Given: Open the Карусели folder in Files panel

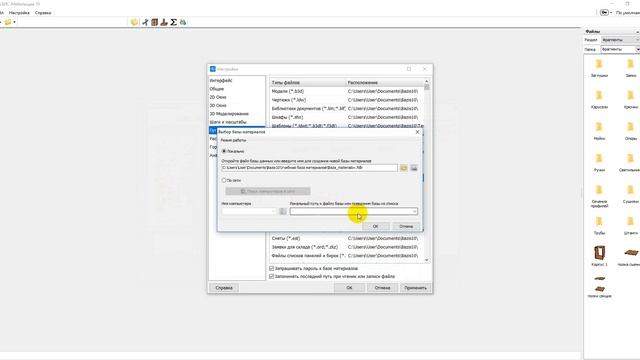Looking at the screenshot, I should click(599, 100).
